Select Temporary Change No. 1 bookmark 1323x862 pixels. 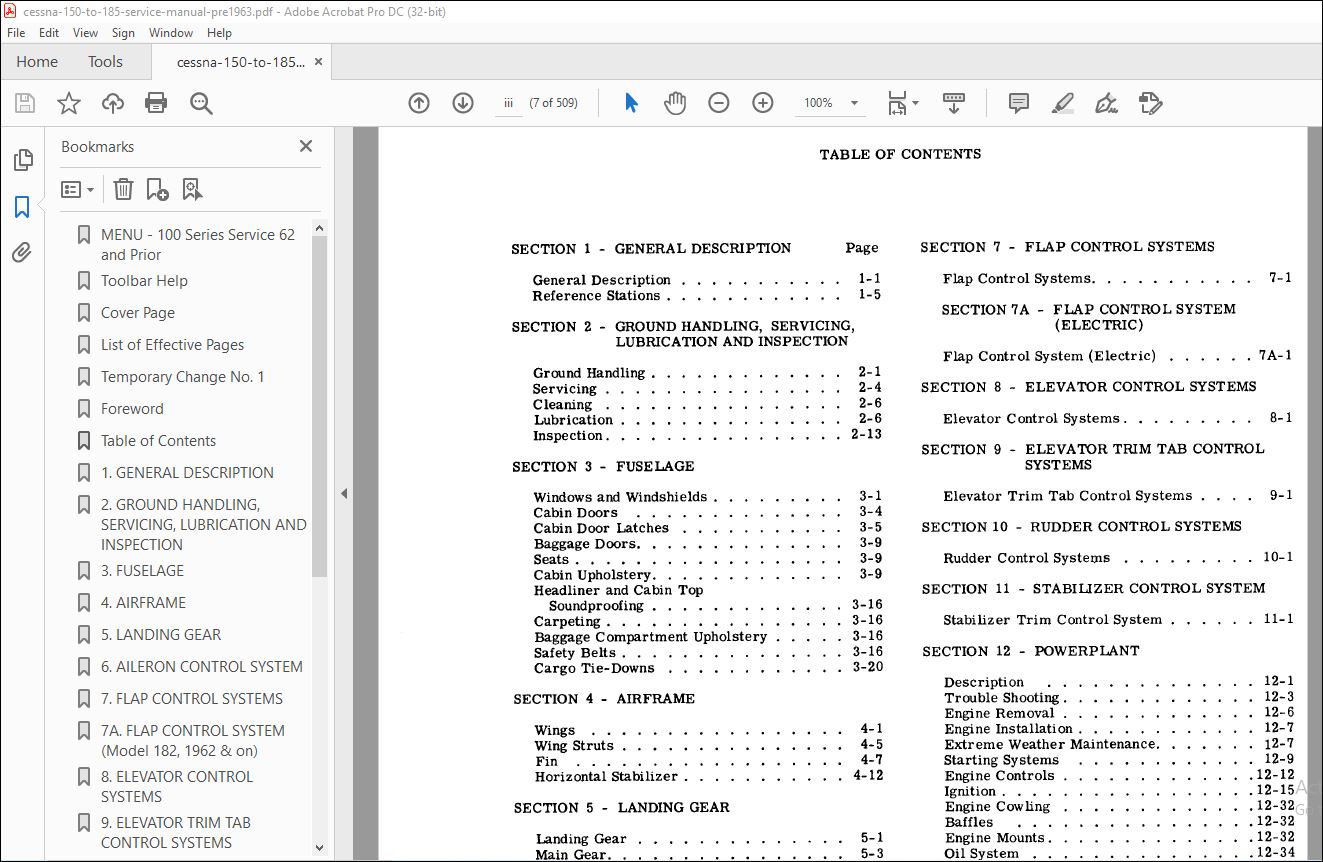tap(183, 377)
